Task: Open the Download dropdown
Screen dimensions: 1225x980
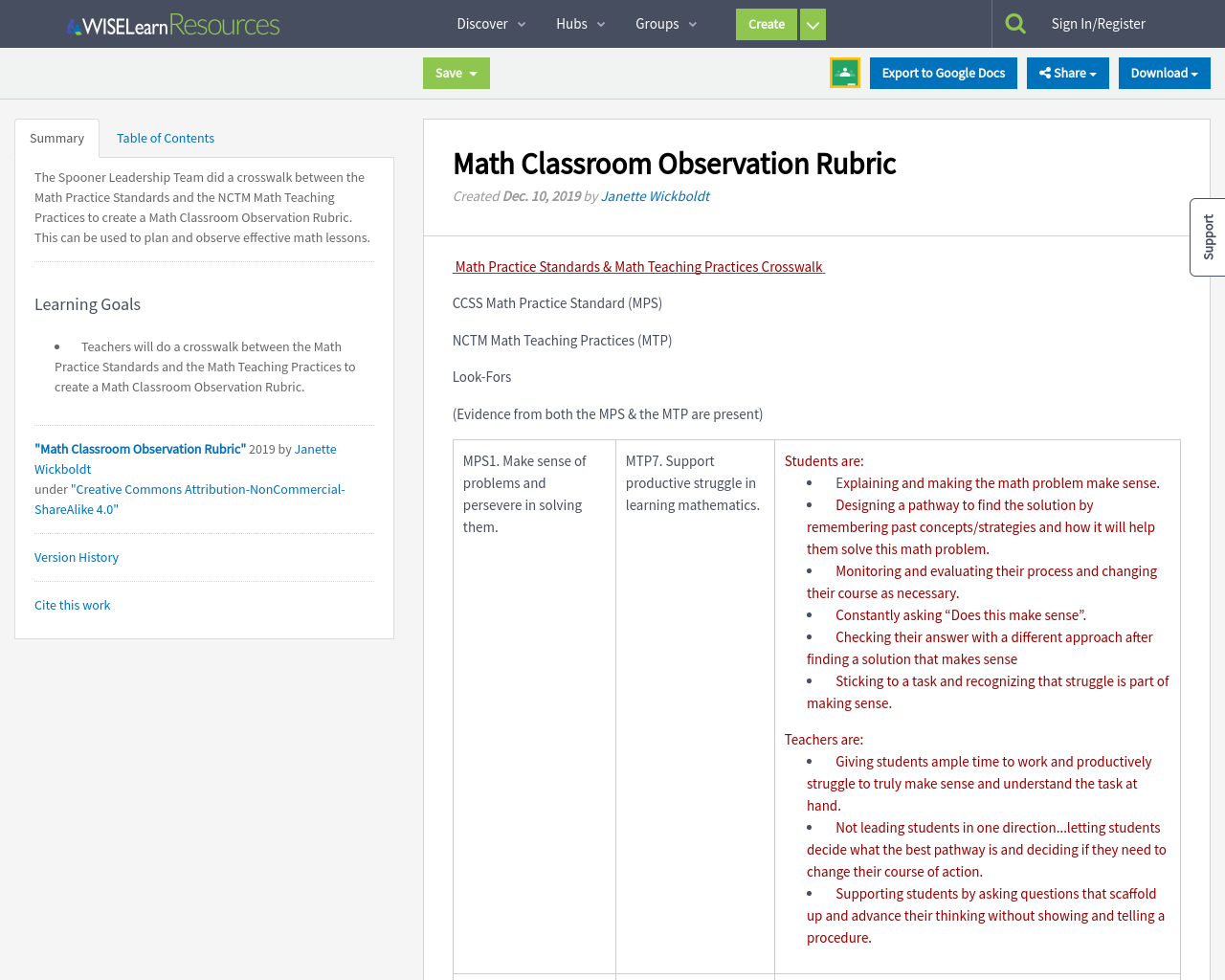Action: (1164, 72)
